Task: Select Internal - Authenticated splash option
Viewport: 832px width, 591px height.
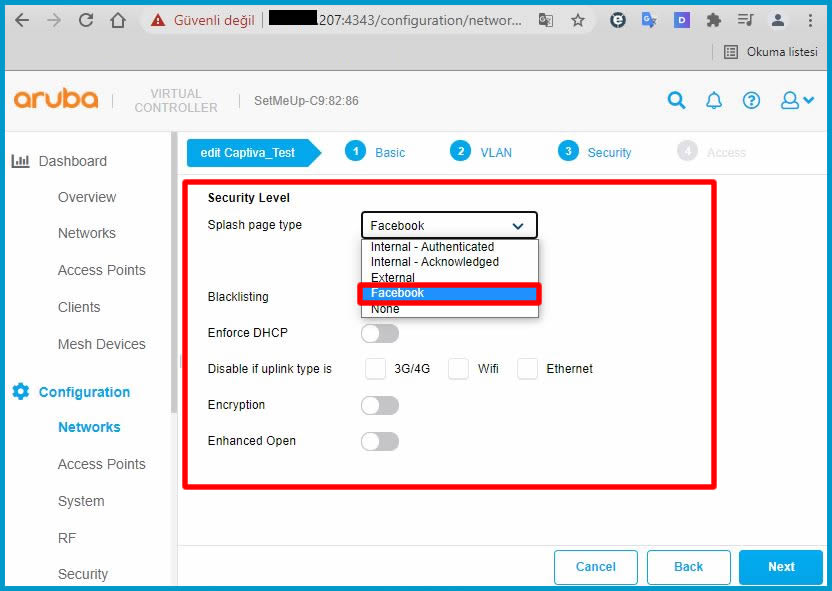Action: tap(449, 247)
